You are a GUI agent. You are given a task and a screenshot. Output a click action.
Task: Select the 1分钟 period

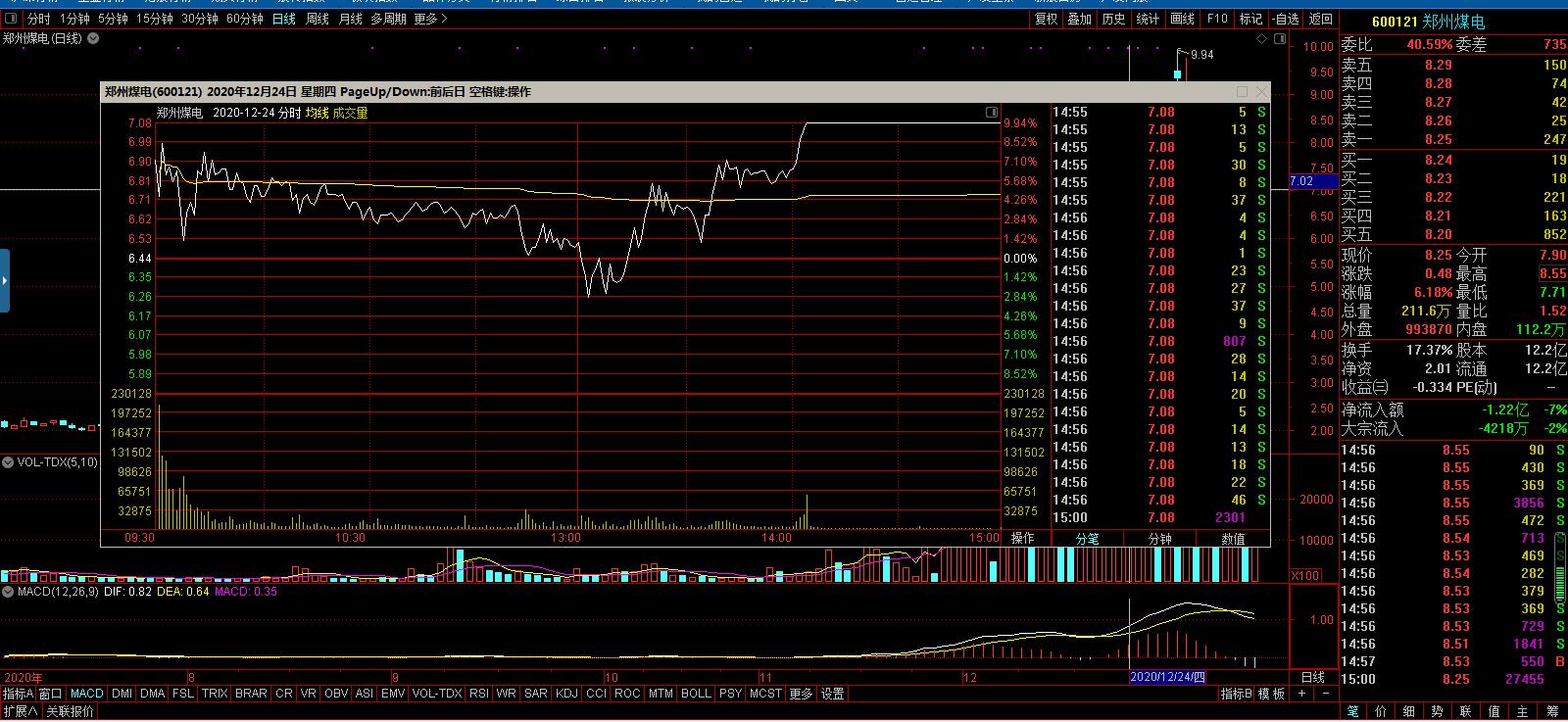pyautogui.click(x=74, y=19)
